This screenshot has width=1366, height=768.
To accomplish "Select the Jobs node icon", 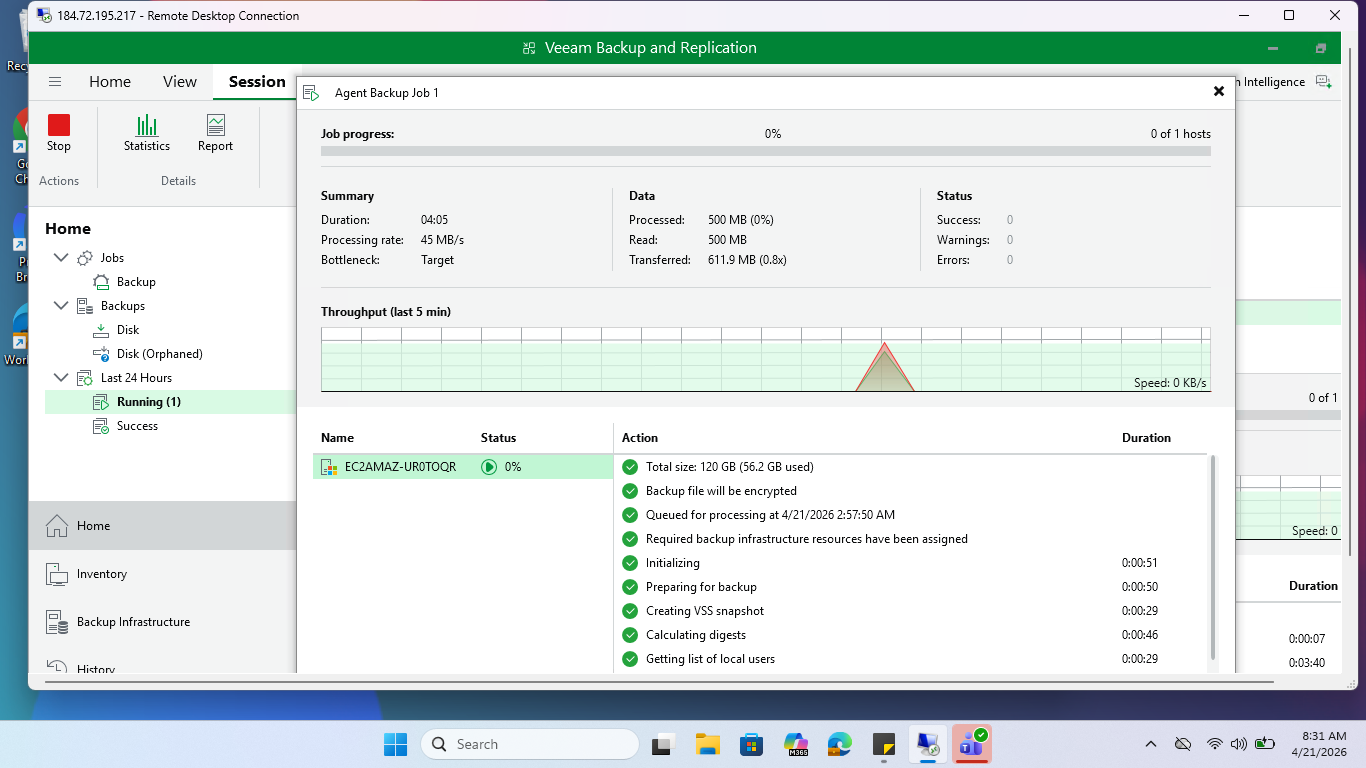I will pos(84,258).
